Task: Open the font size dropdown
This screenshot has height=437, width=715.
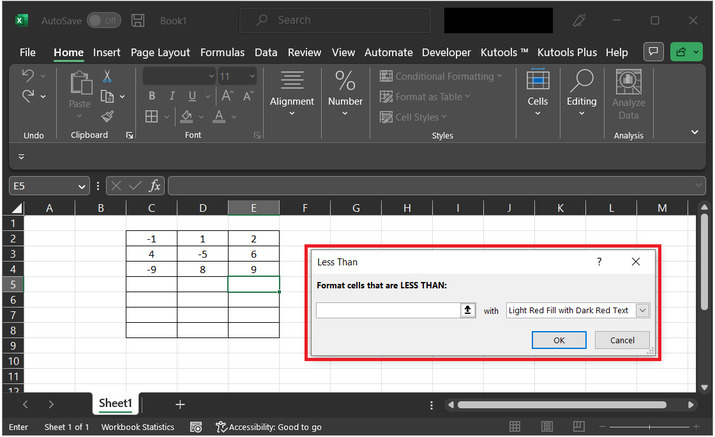Action: pyautogui.click(x=252, y=76)
